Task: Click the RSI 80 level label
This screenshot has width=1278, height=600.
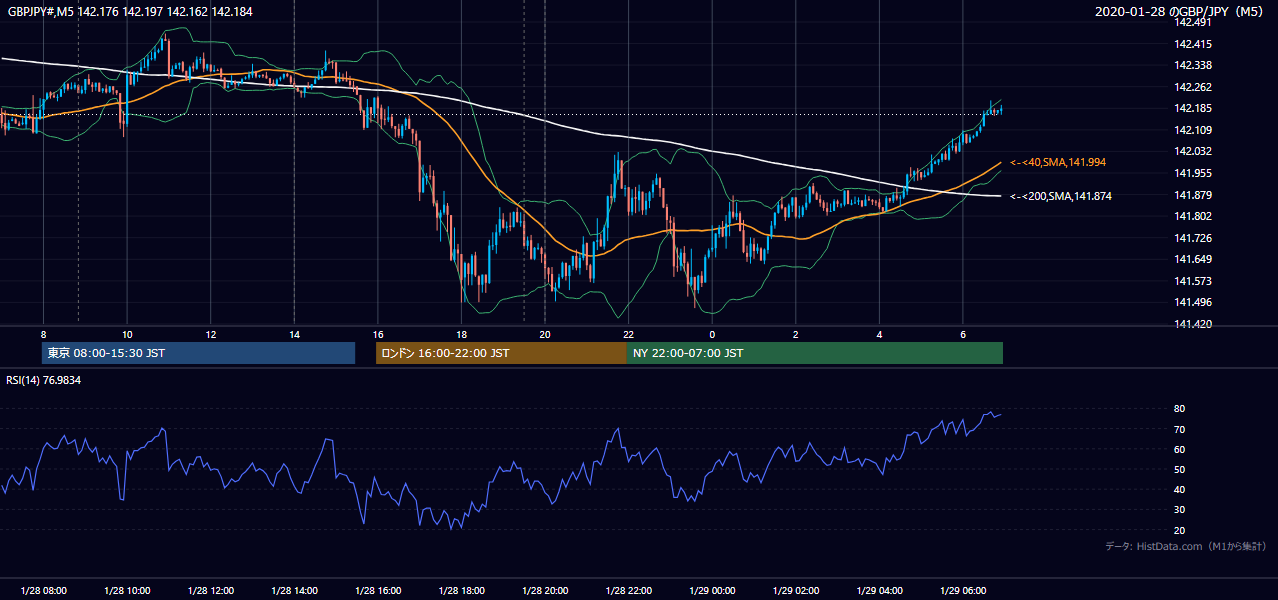Action: click(x=1180, y=409)
